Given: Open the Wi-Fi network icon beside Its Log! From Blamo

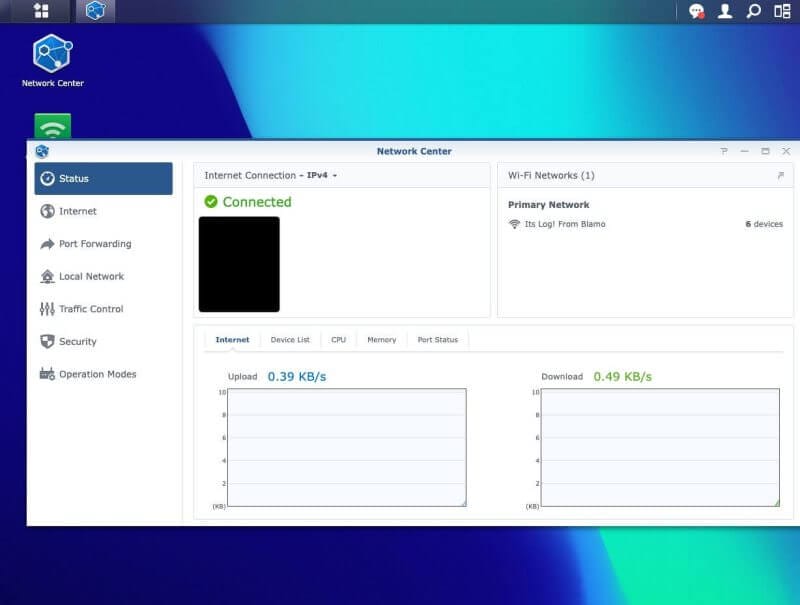Looking at the screenshot, I should (x=513, y=224).
